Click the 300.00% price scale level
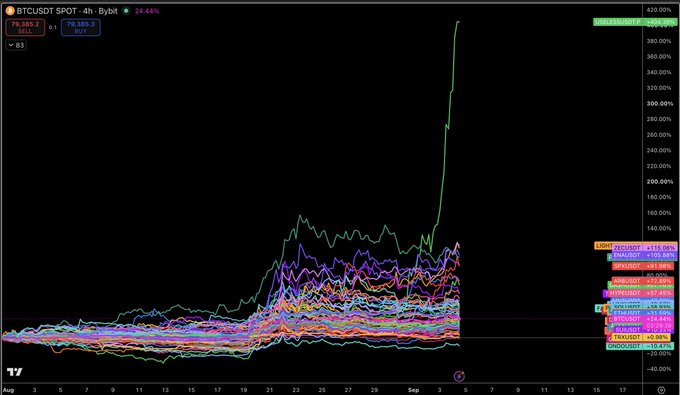The image size is (680, 395). (660, 104)
